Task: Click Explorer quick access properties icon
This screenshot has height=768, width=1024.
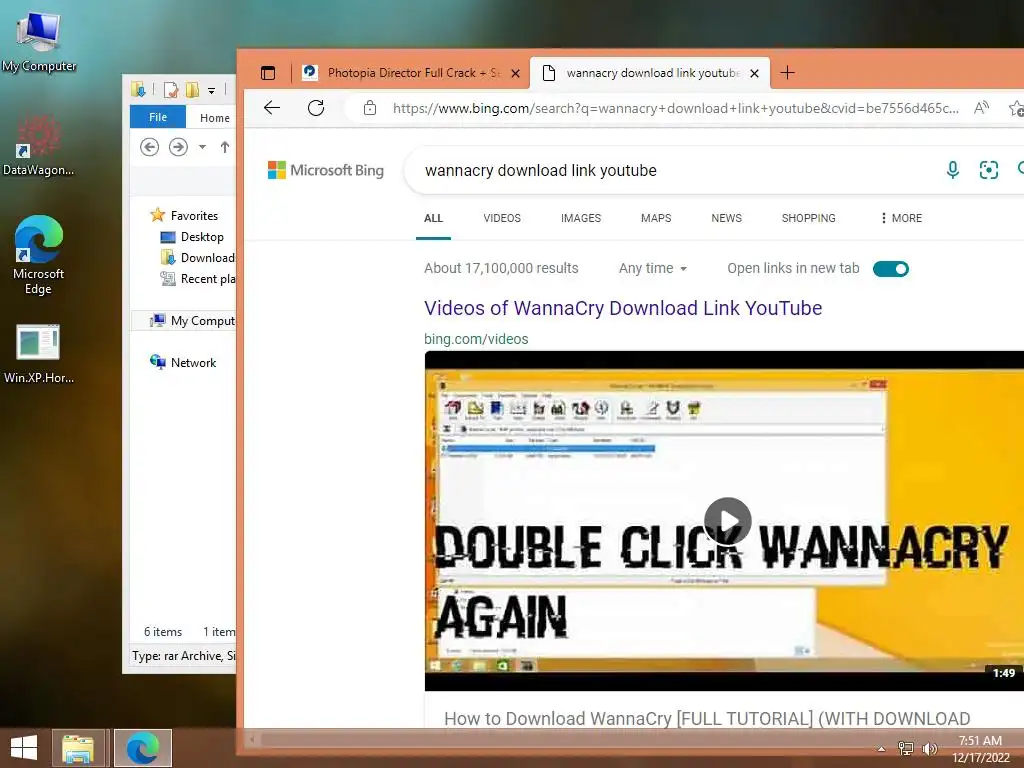Action: click(171, 89)
